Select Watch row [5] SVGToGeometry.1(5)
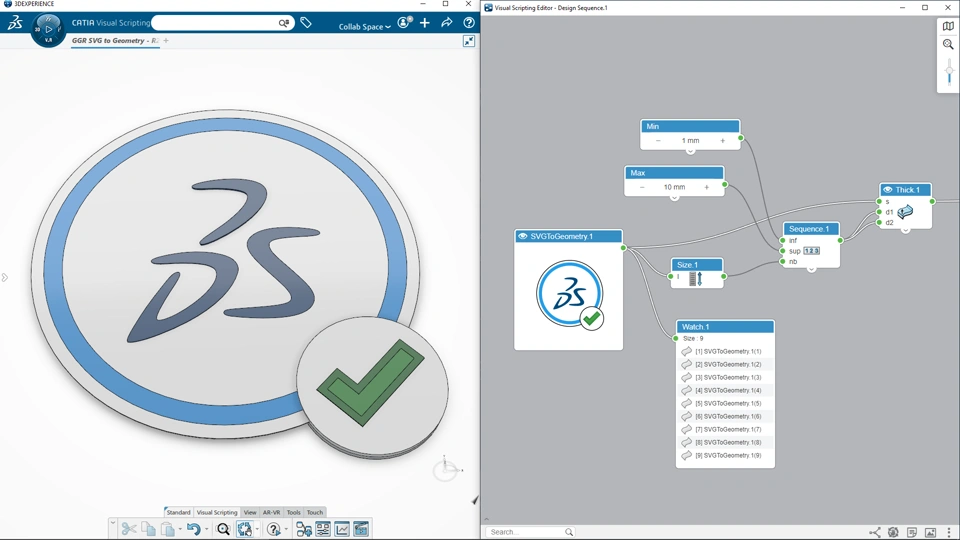Screen dimensions: 960x540 tap(725, 403)
